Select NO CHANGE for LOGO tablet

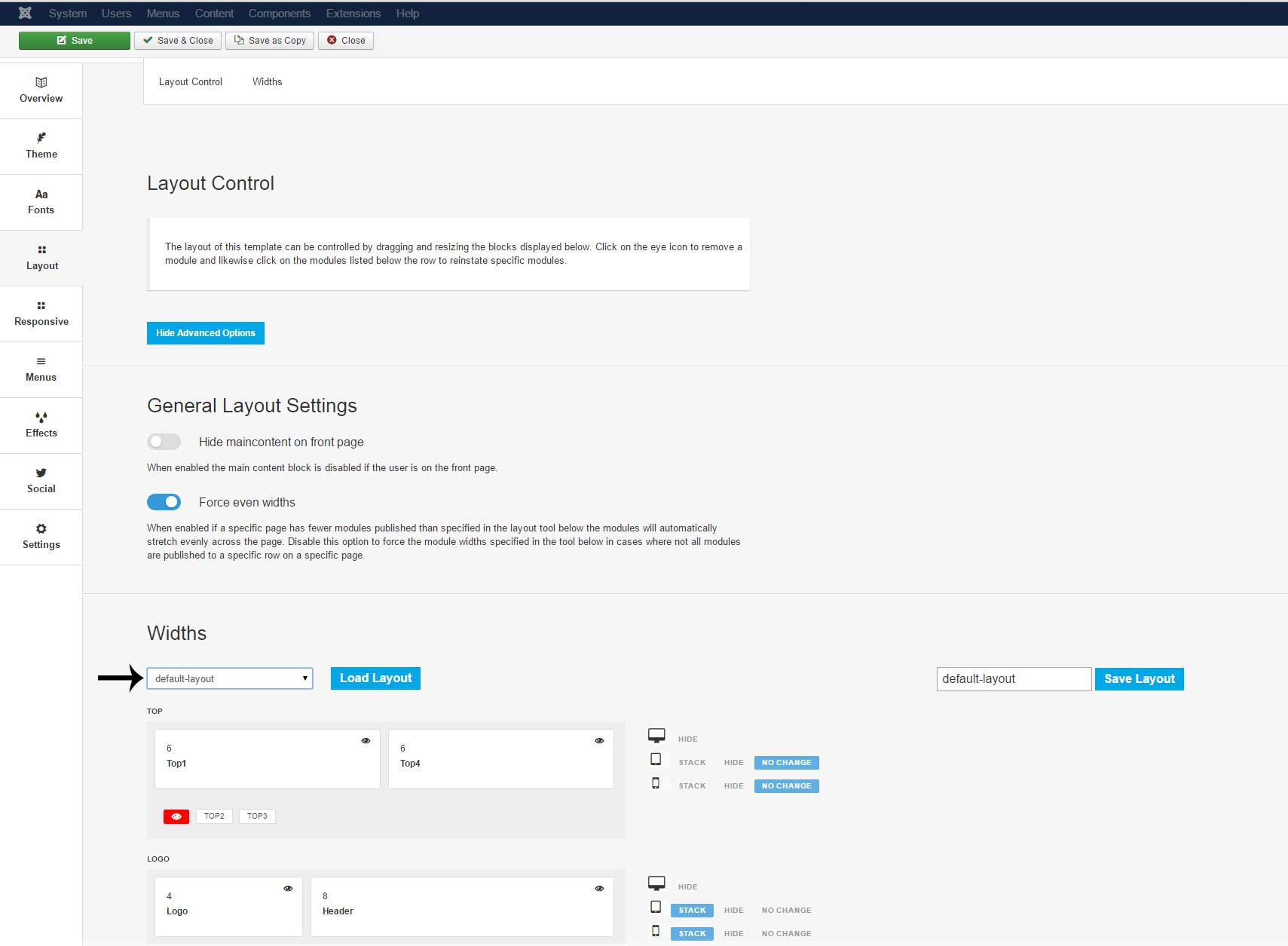pos(786,911)
